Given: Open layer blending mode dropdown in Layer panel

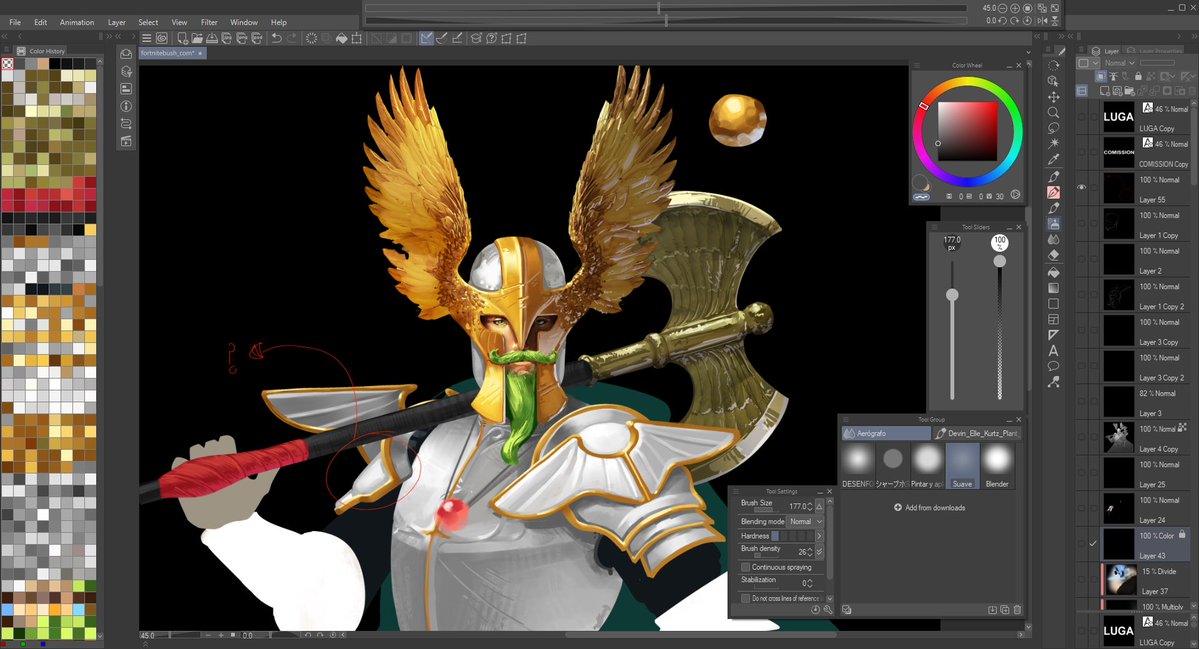Looking at the screenshot, I should [x=1118, y=63].
